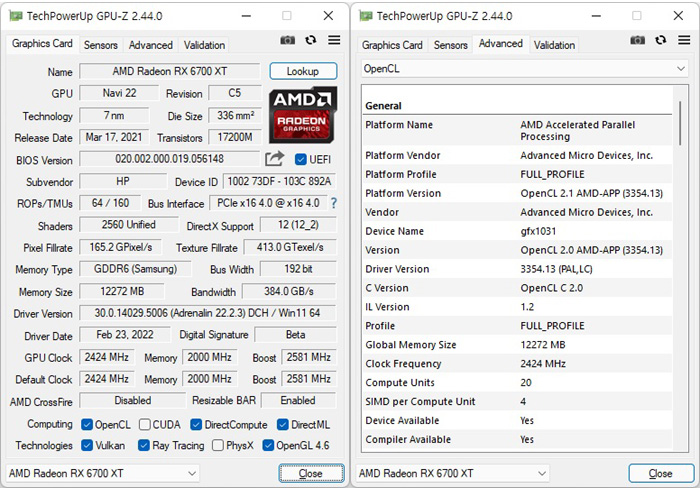Viewport: 700px width, 491px height.
Task: Click the Bandwidth field 384.0 GB/s
Action: click(289, 291)
